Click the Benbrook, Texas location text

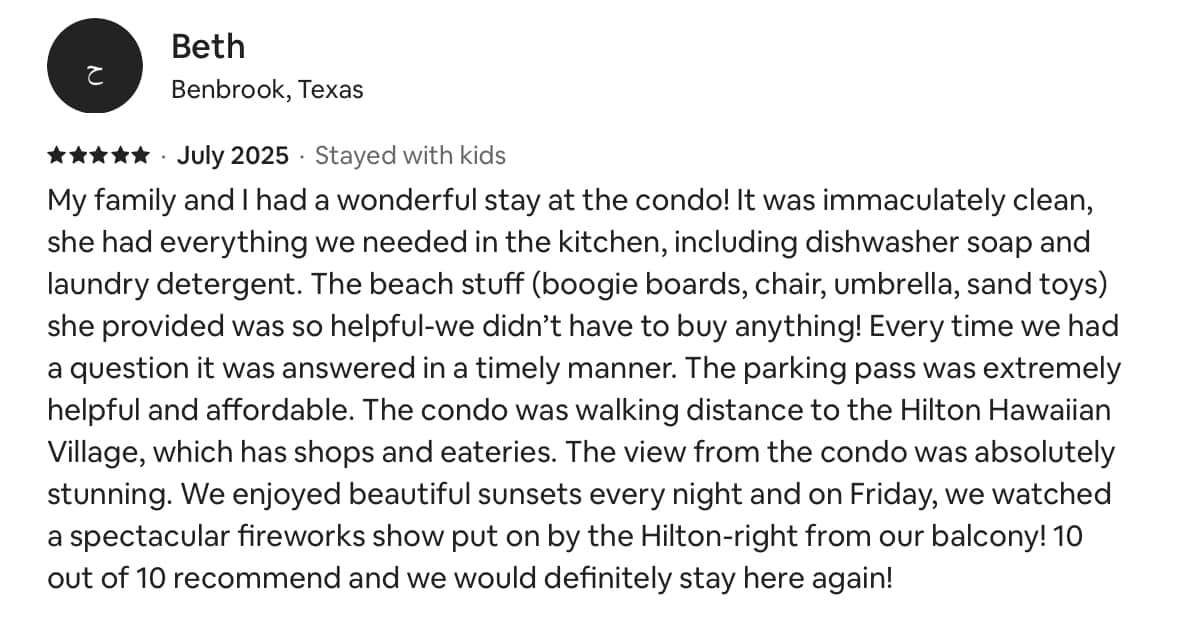[x=267, y=90]
